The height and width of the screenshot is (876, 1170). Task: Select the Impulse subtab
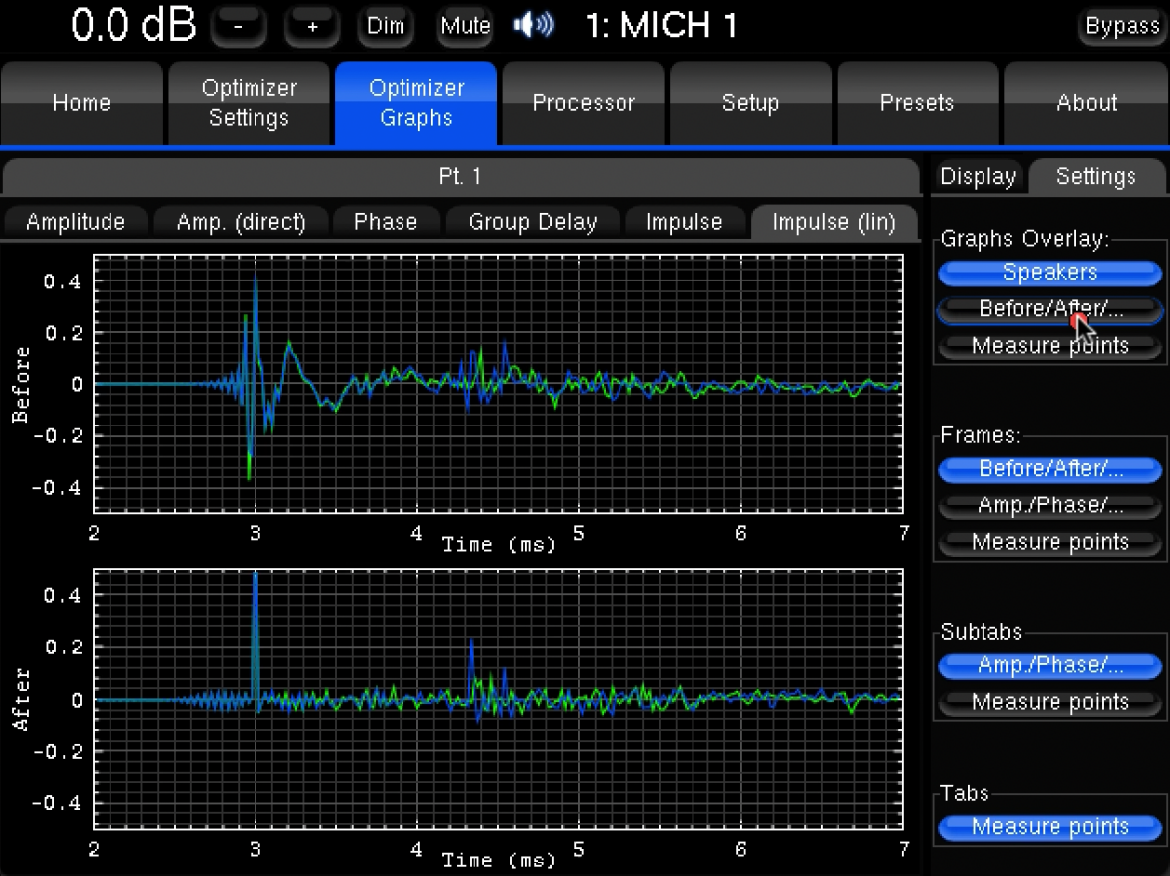(x=684, y=222)
